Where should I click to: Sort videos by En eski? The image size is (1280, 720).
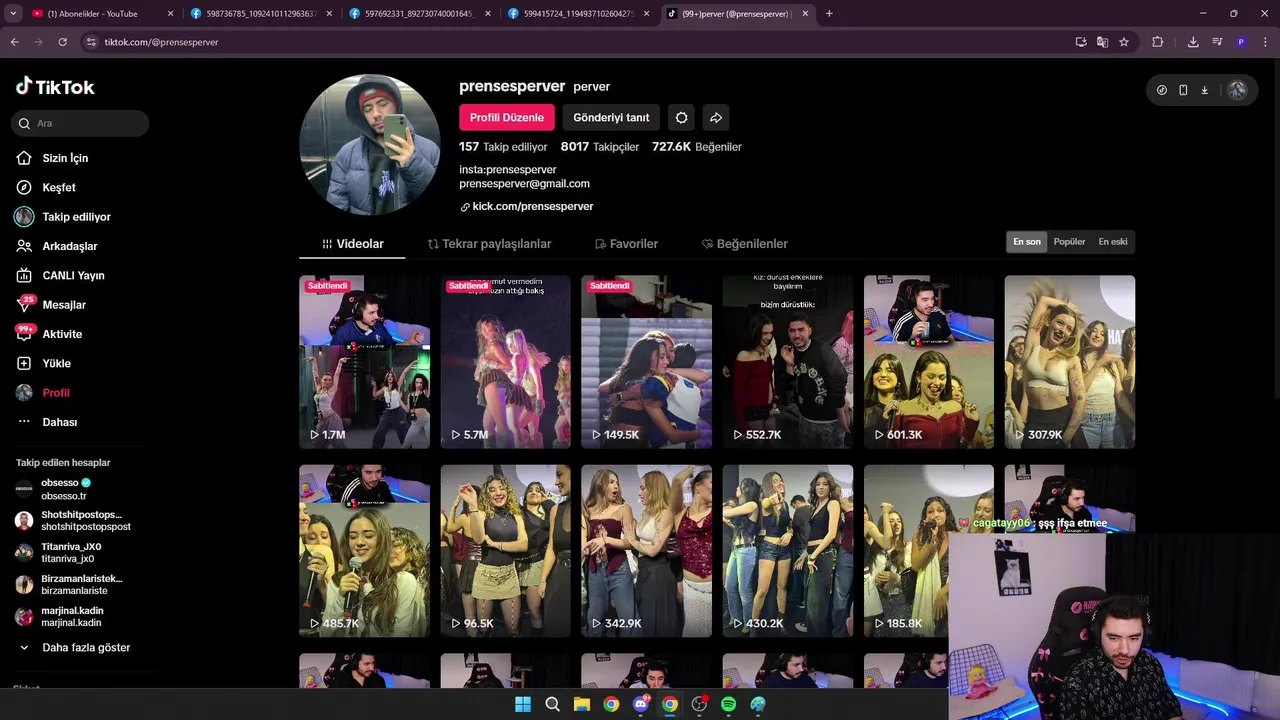click(1113, 242)
